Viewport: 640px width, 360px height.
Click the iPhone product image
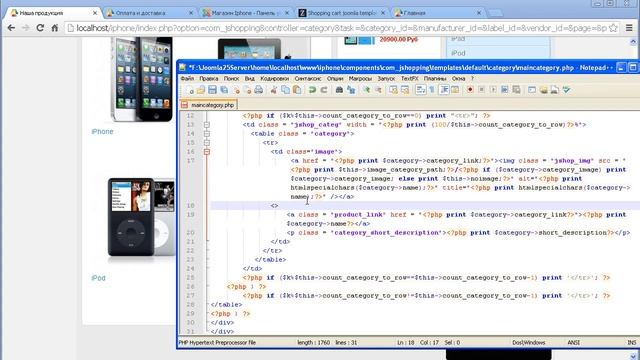pos(142,80)
